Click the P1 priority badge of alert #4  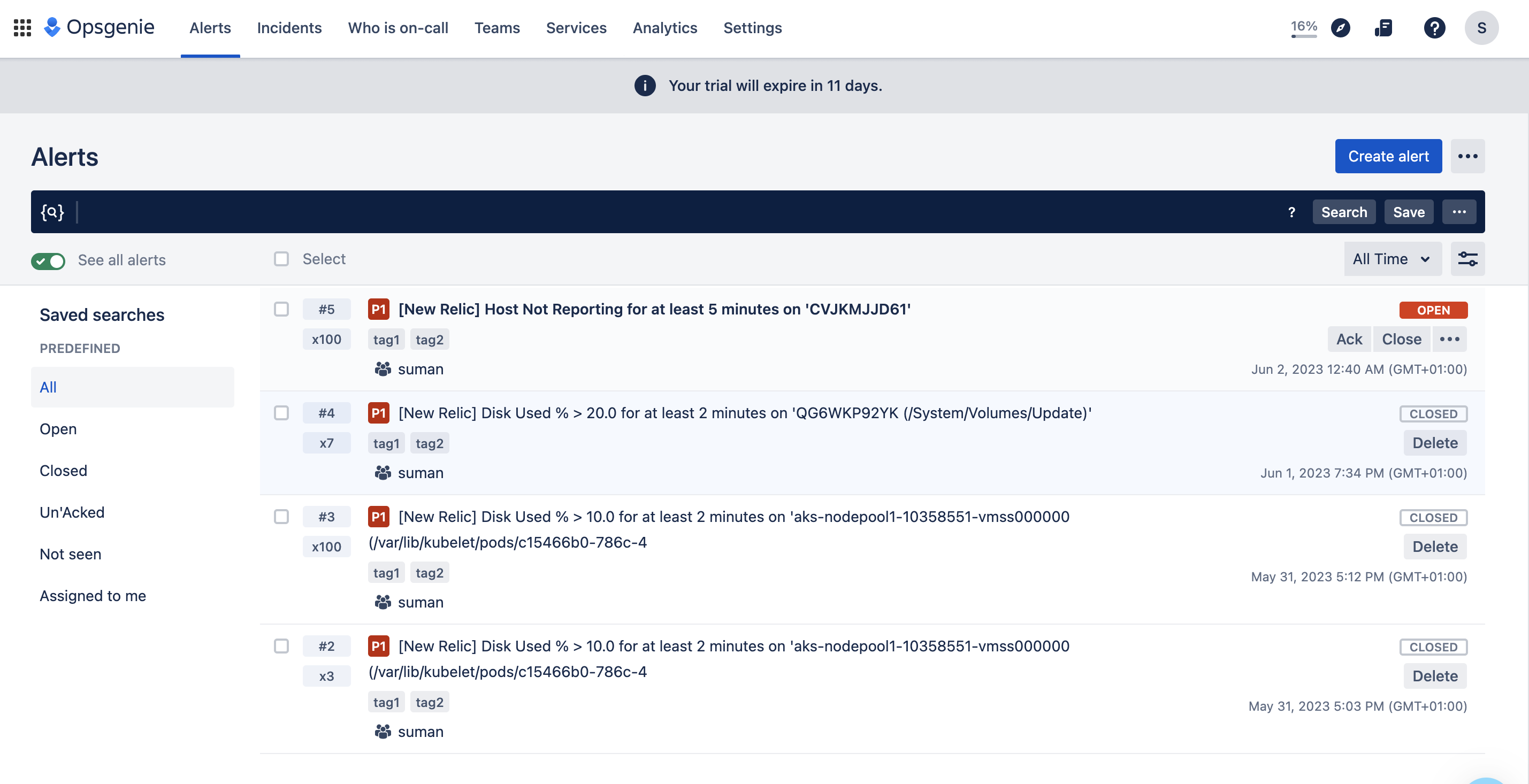coord(378,413)
